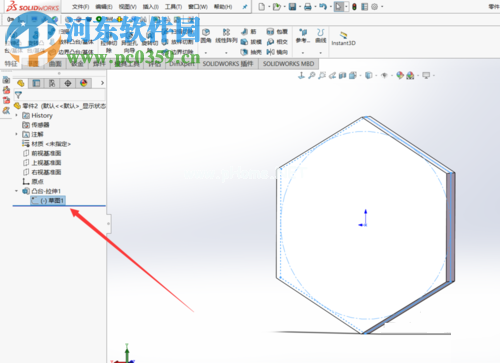Select 材质 <未指定> item

(x=47, y=144)
